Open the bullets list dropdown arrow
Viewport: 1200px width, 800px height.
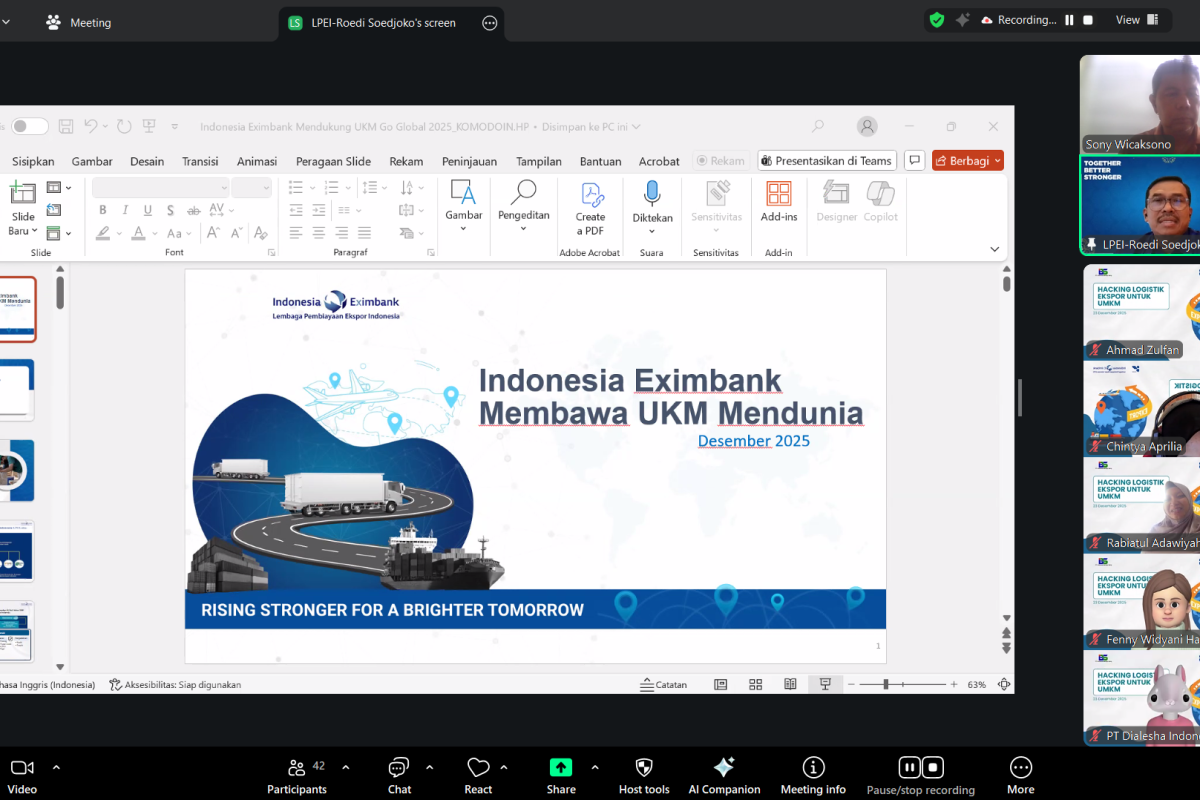[x=310, y=188]
